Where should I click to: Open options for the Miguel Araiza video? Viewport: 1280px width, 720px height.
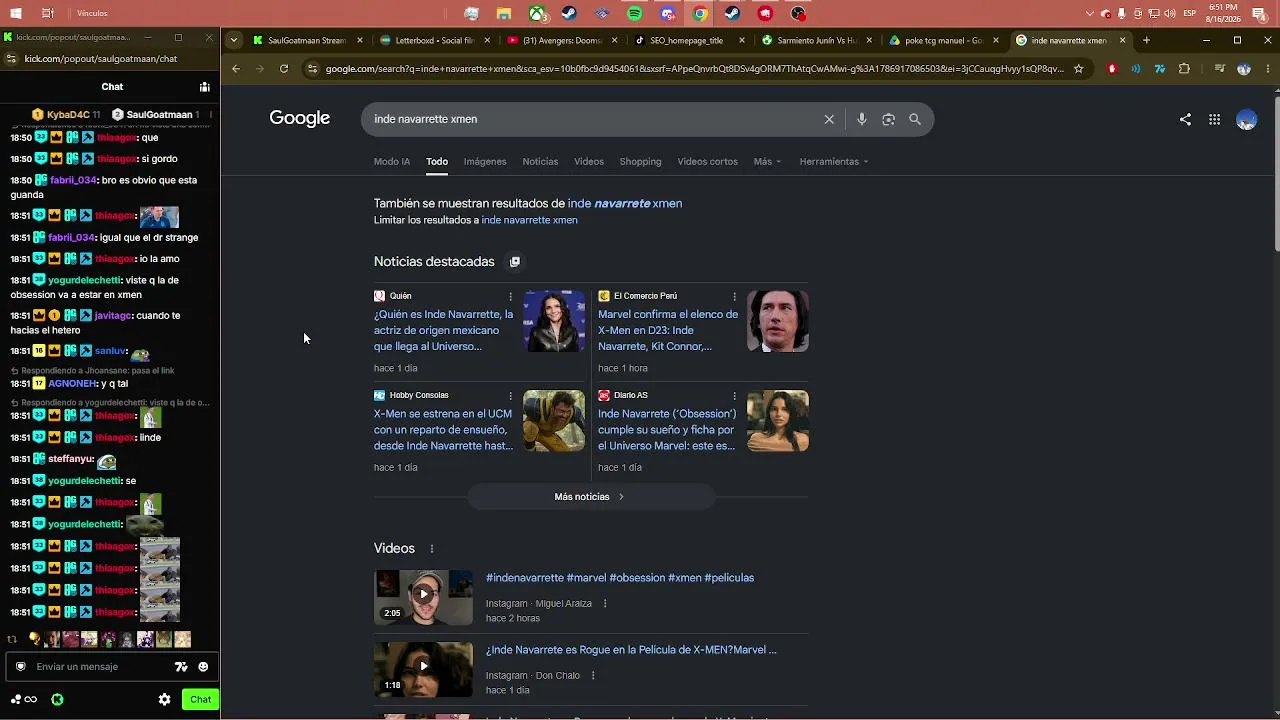(605, 604)
